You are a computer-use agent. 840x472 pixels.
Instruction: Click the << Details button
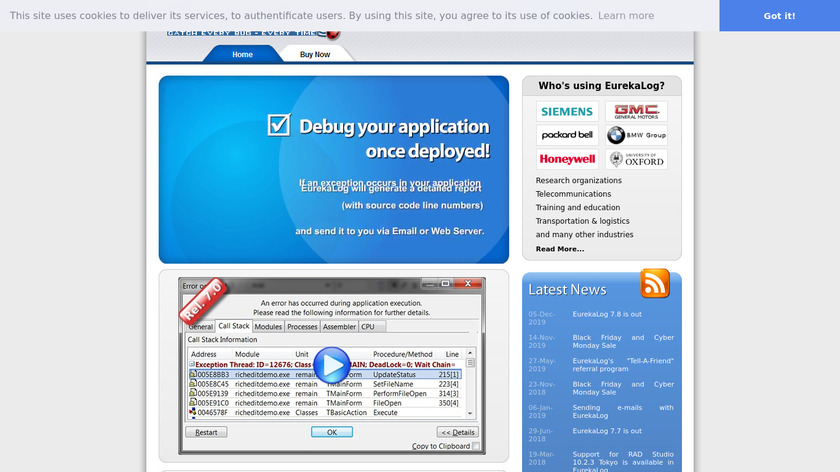(x=458, y=432)
